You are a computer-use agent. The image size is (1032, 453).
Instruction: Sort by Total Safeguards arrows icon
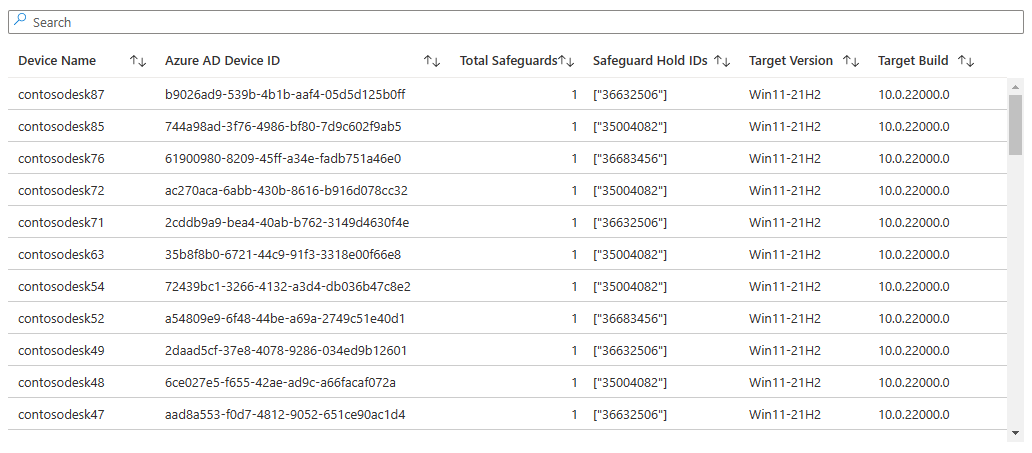click(x=566, y=61)
